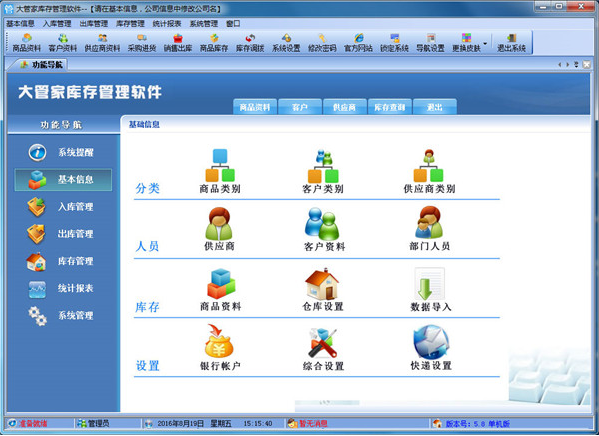Click the 退出 tab button
Screen dimensions: 599x436
[x=434, y=107]
